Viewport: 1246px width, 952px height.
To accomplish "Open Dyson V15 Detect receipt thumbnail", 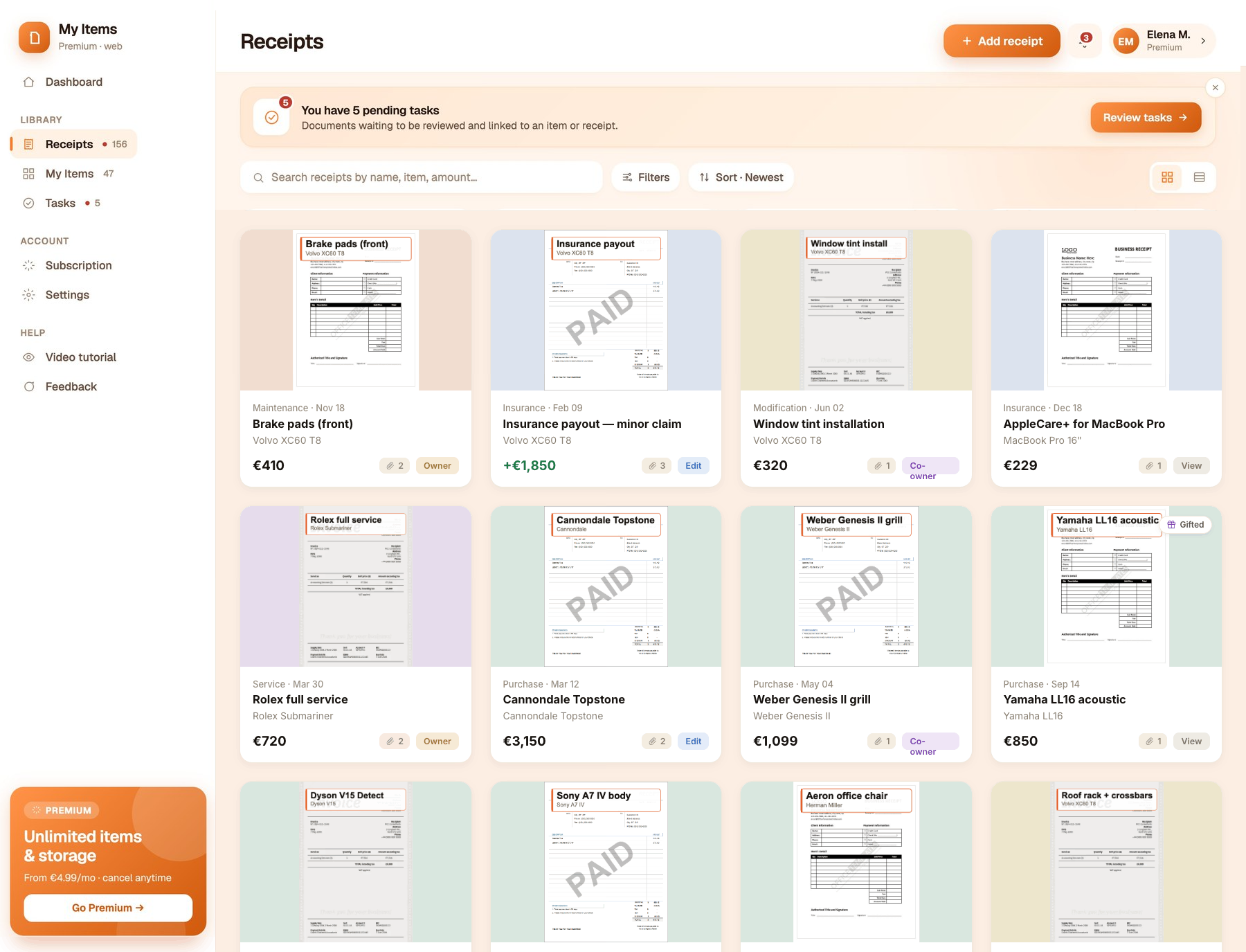I will point(356,862).
